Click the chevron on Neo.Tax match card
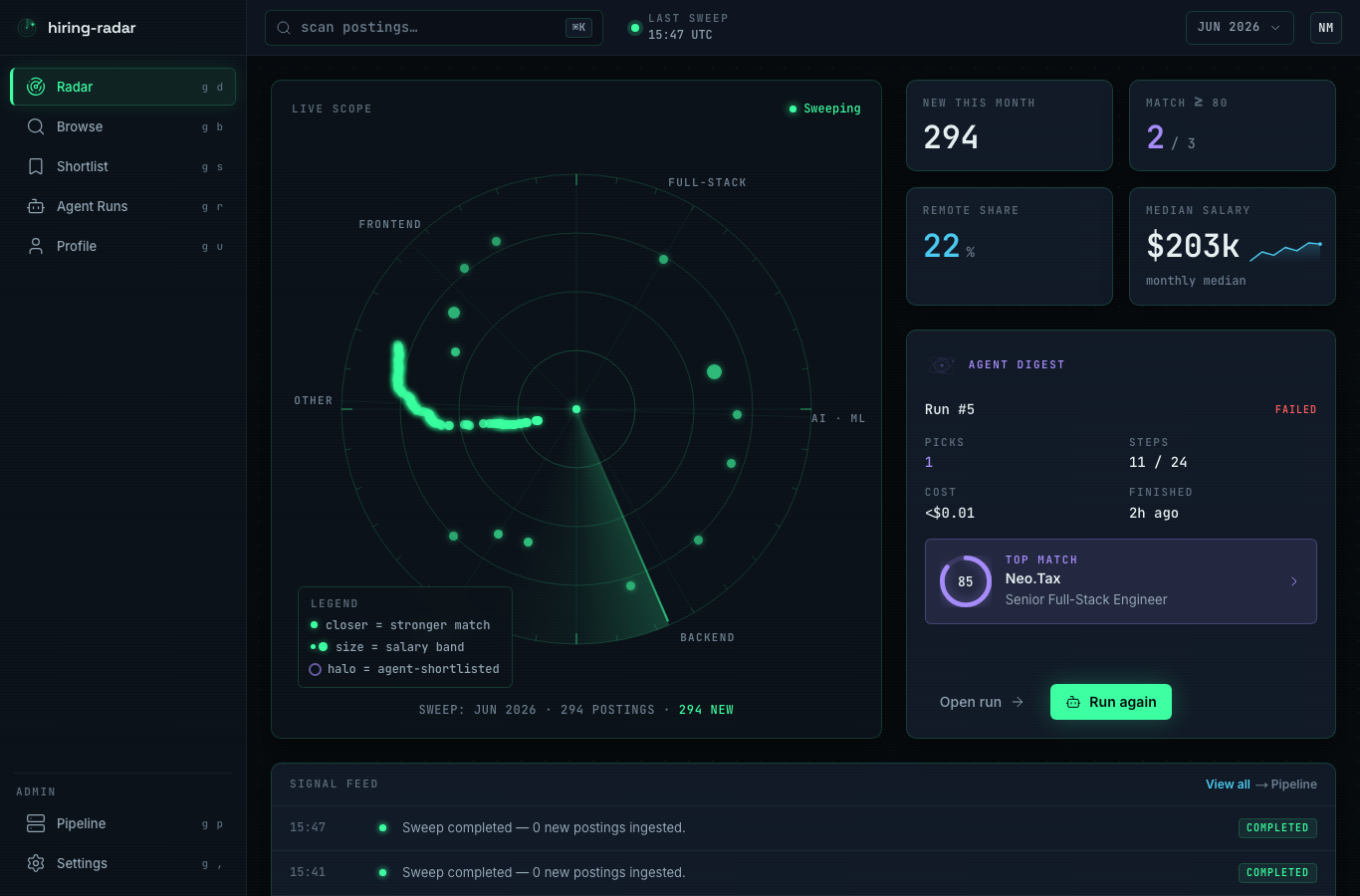 point(1294,581)
